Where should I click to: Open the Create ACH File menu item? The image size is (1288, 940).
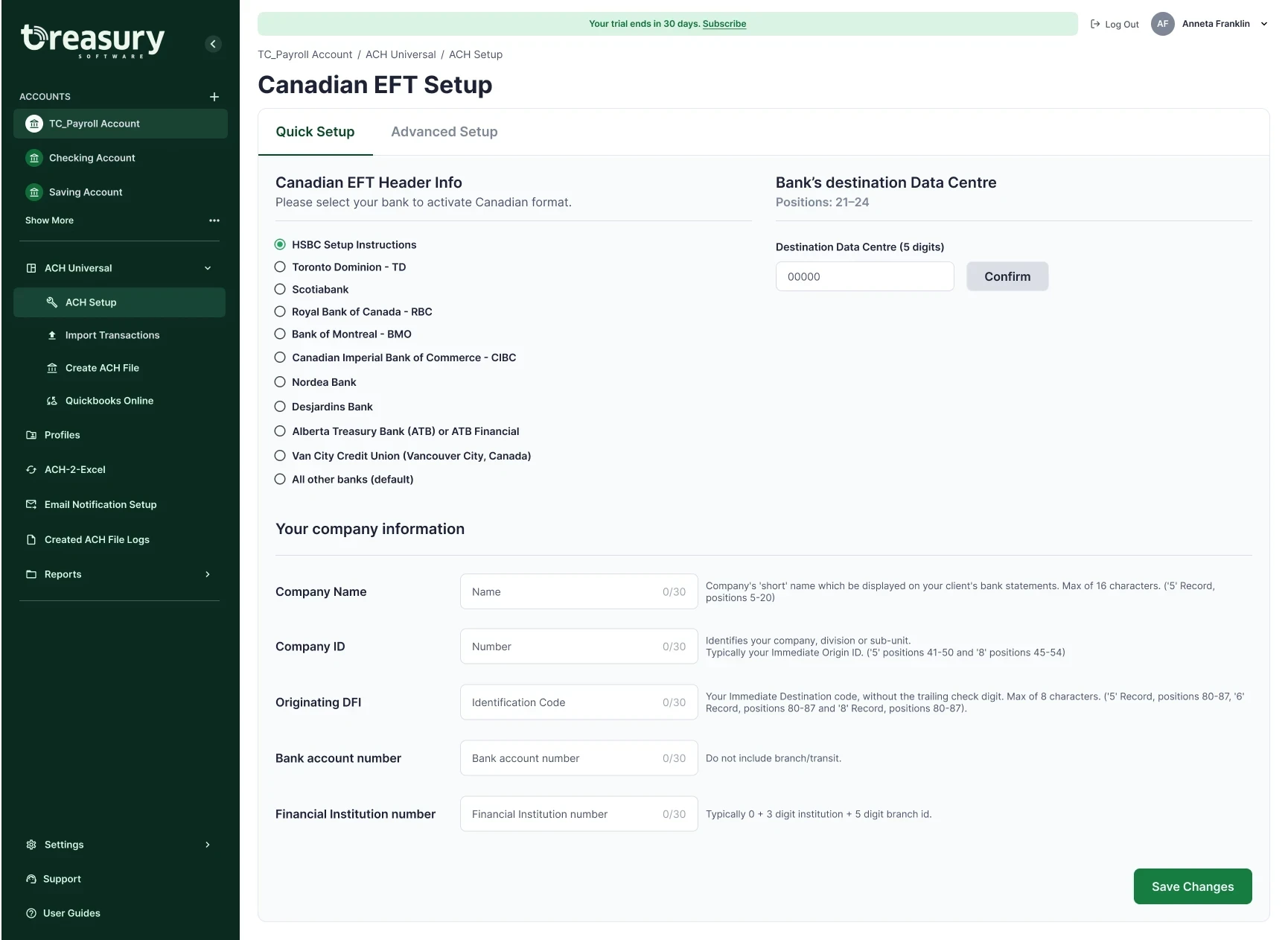(x=102, y=368)
